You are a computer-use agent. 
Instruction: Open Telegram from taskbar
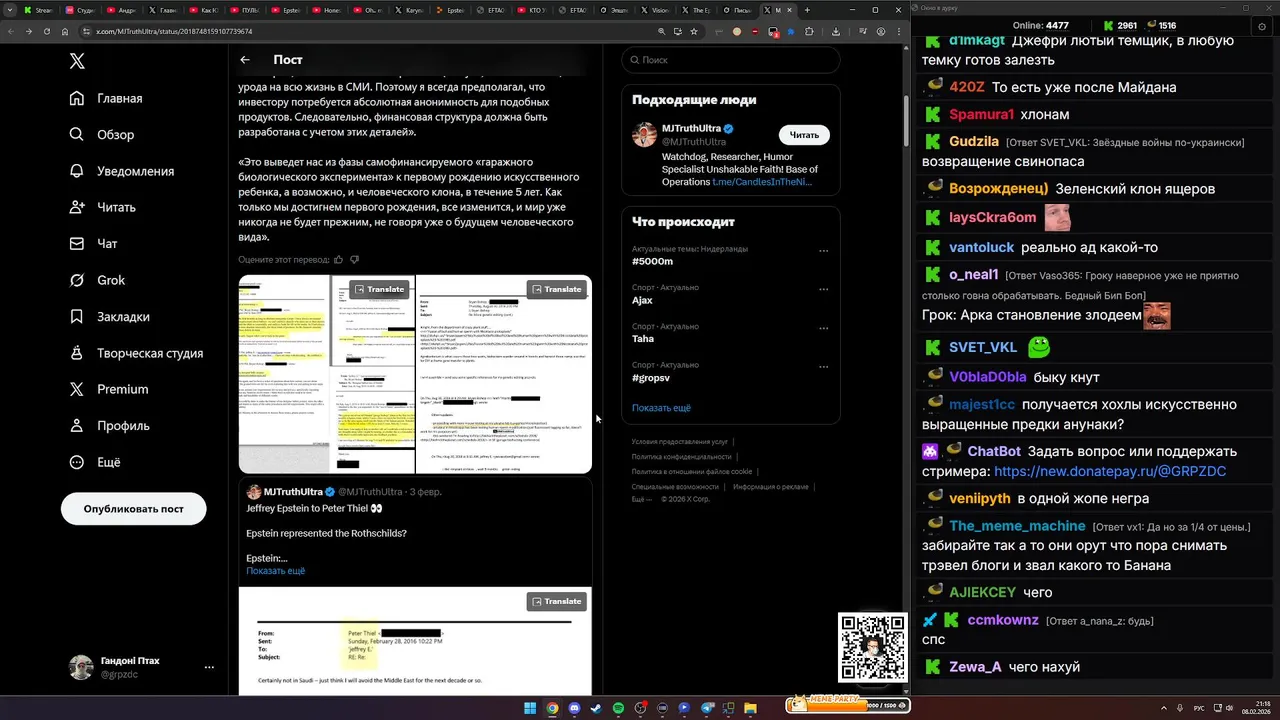707,708
